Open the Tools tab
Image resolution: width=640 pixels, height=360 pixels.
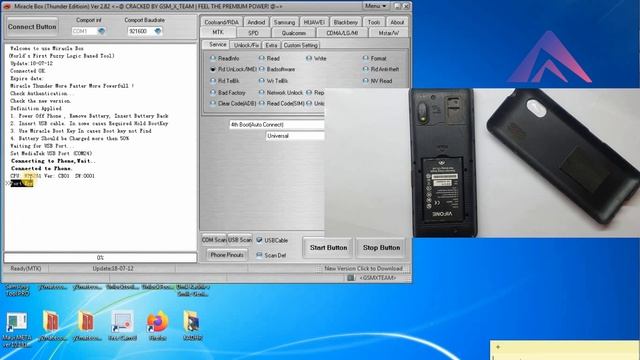point(373,22)
